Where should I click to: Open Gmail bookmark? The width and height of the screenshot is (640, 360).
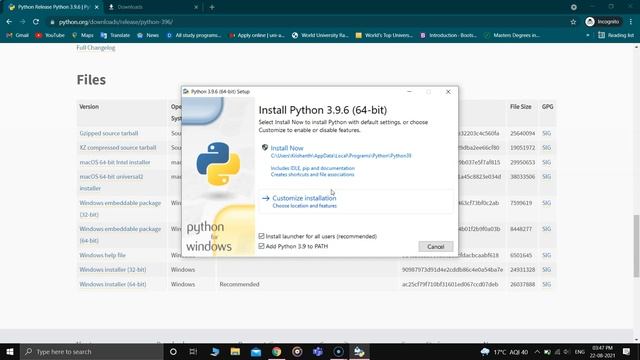[18, 36]
